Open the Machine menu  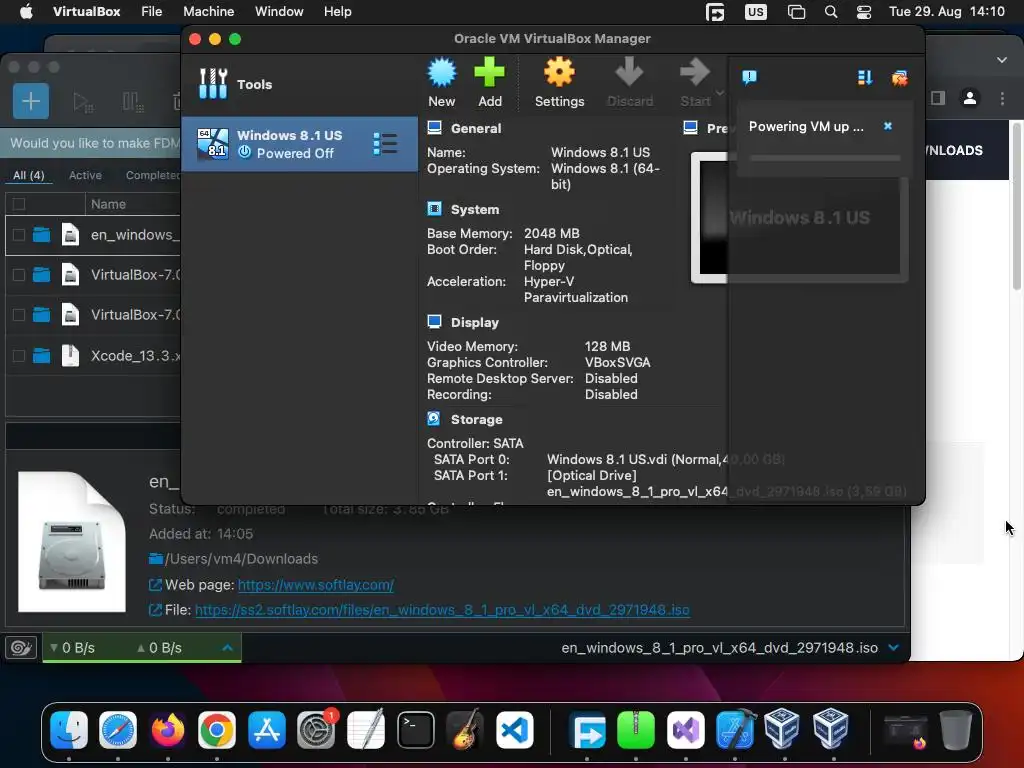coord(208,11)
